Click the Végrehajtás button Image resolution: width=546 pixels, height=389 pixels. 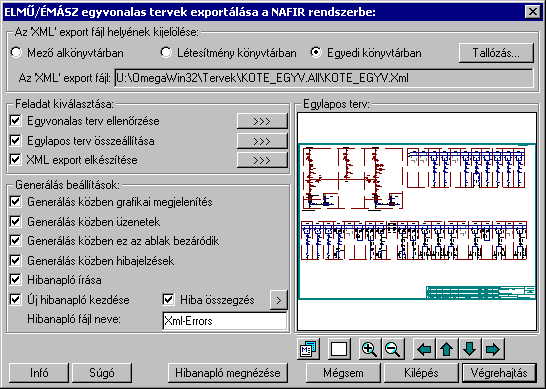tap(499, 373)
